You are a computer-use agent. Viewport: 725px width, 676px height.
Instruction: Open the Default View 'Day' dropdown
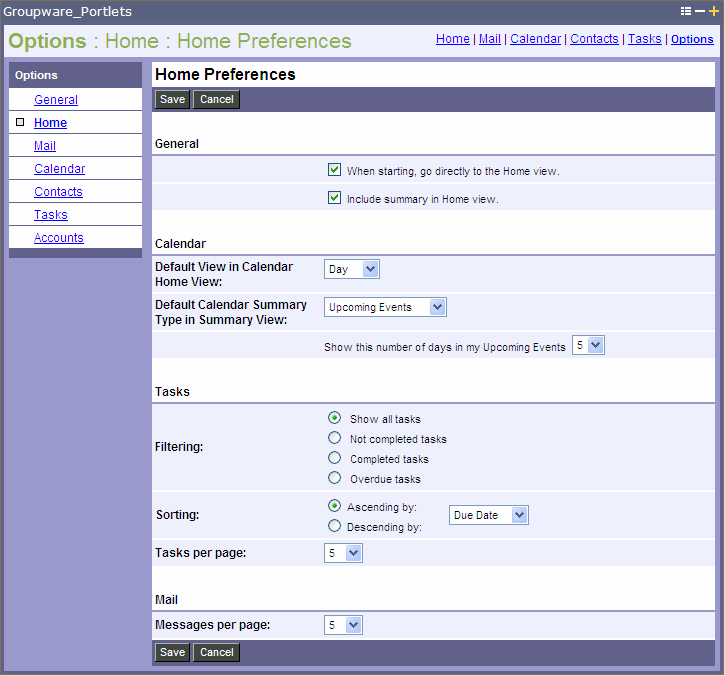click(352, 269)
